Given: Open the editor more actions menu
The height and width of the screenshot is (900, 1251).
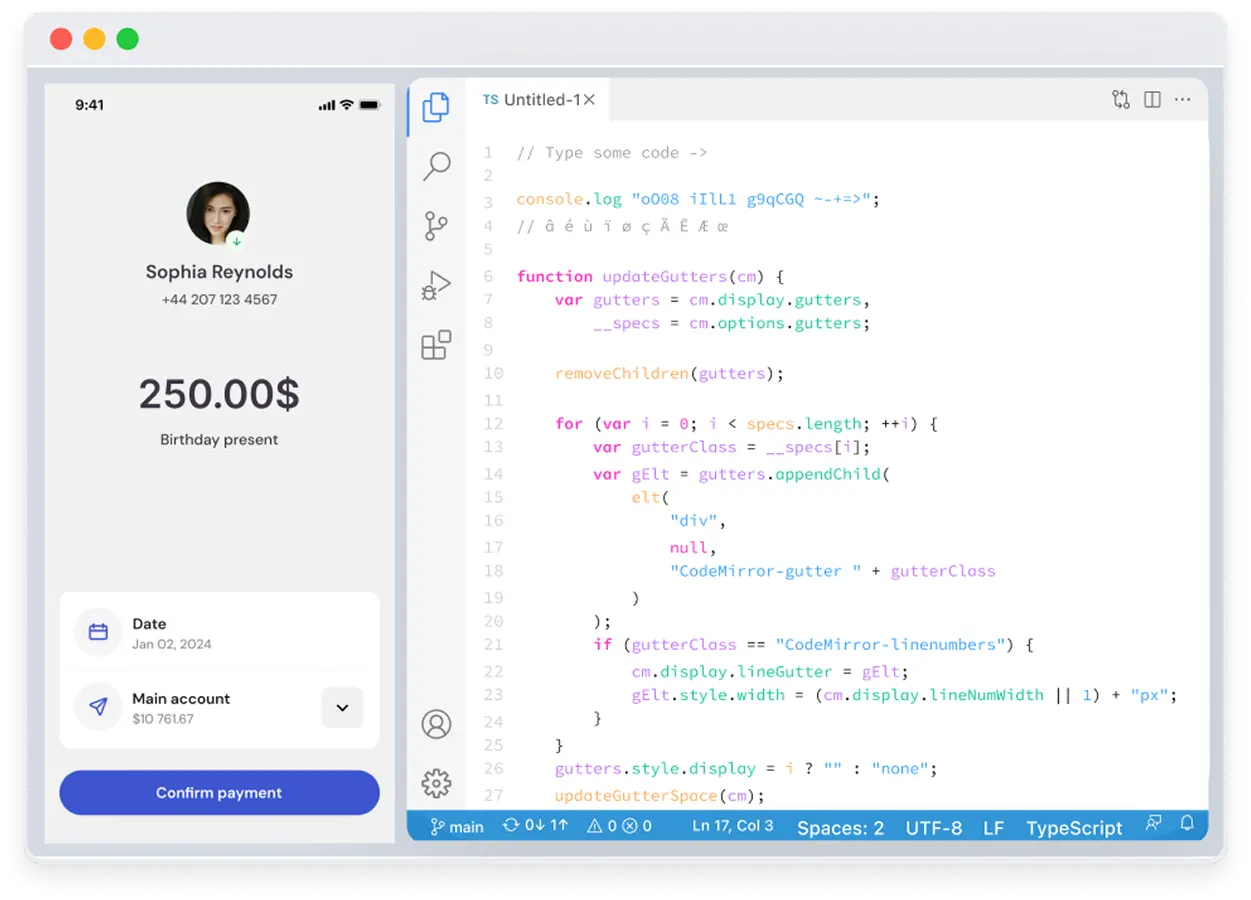Looking at the screenshot, I should (1182, 99).
